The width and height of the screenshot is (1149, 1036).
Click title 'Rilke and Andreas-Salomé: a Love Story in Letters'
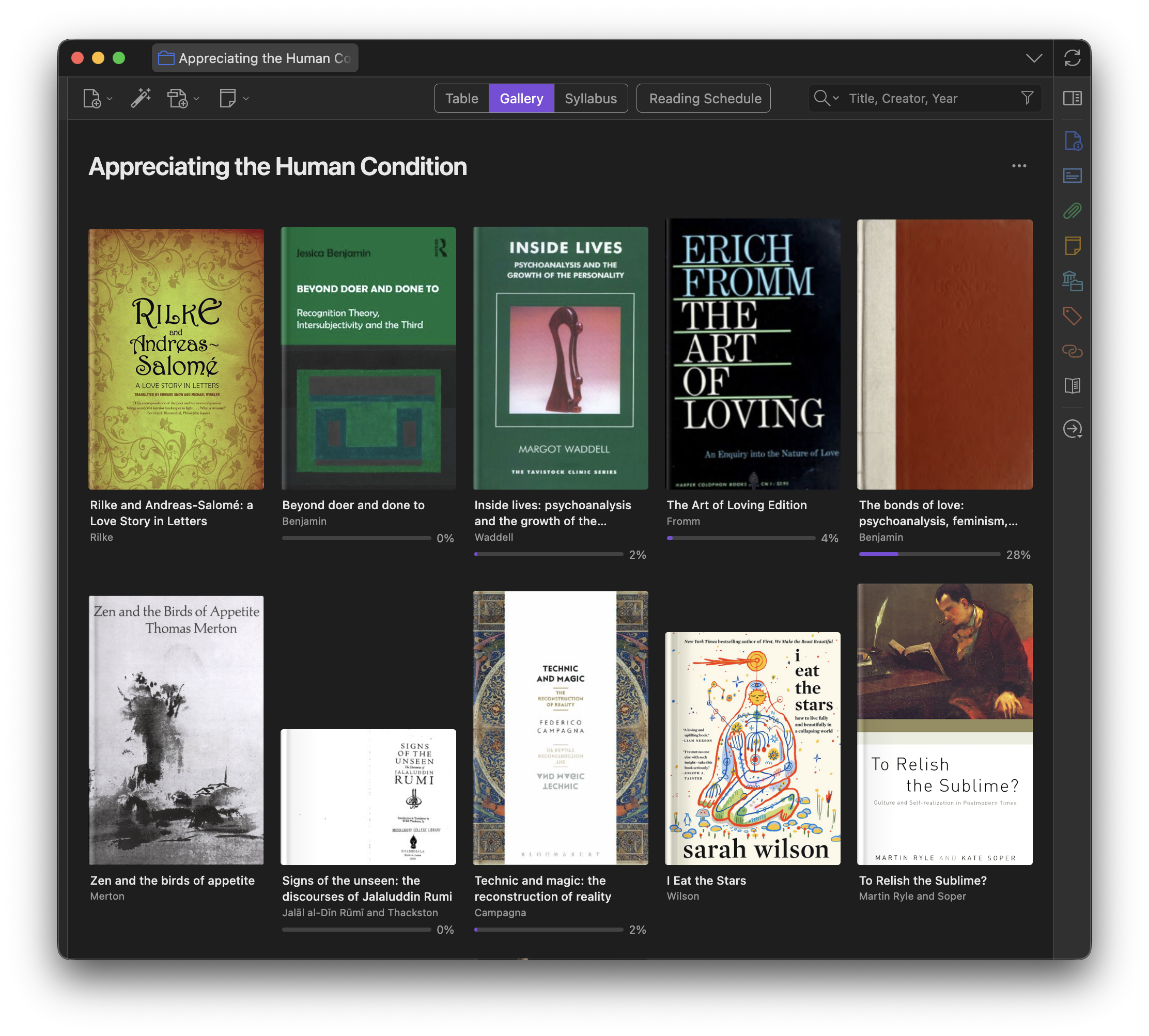(x=172, y=513)
